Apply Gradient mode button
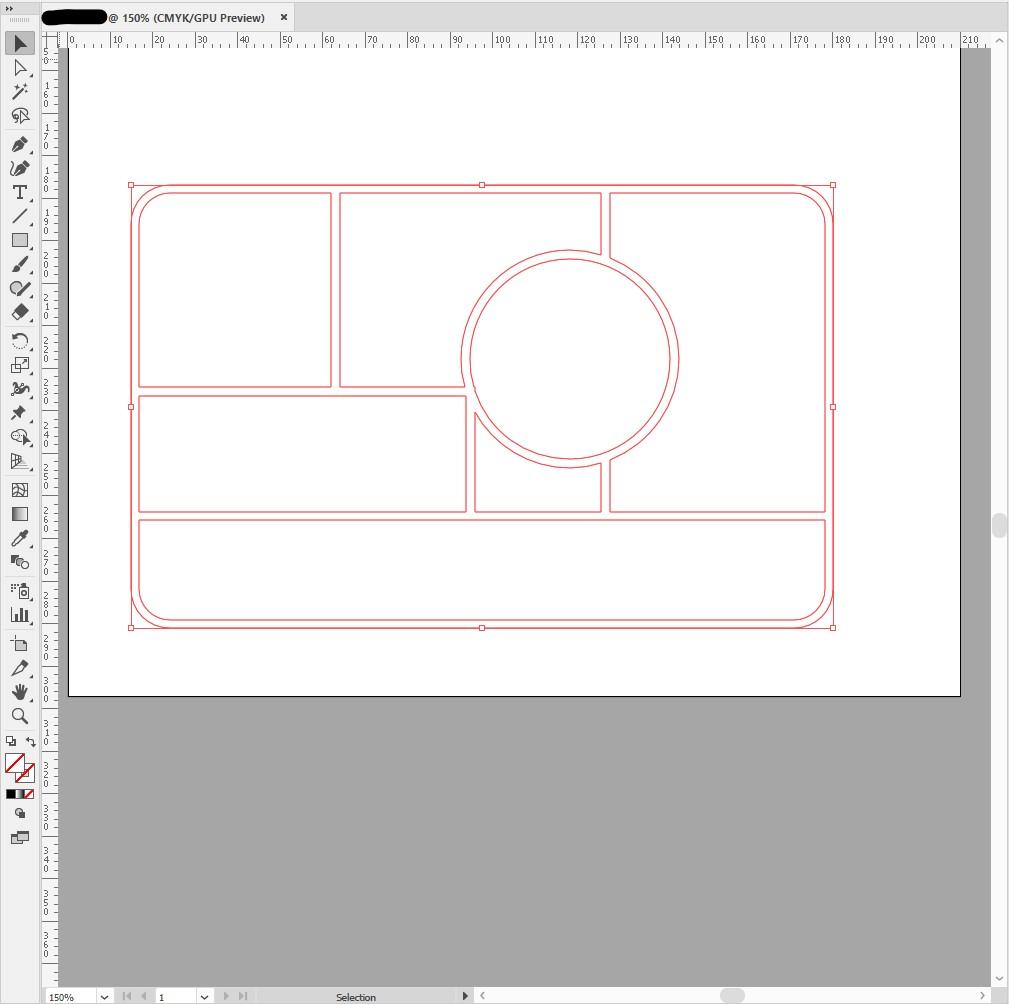This screenshot has height=1004, width=1009. (20, 794)
